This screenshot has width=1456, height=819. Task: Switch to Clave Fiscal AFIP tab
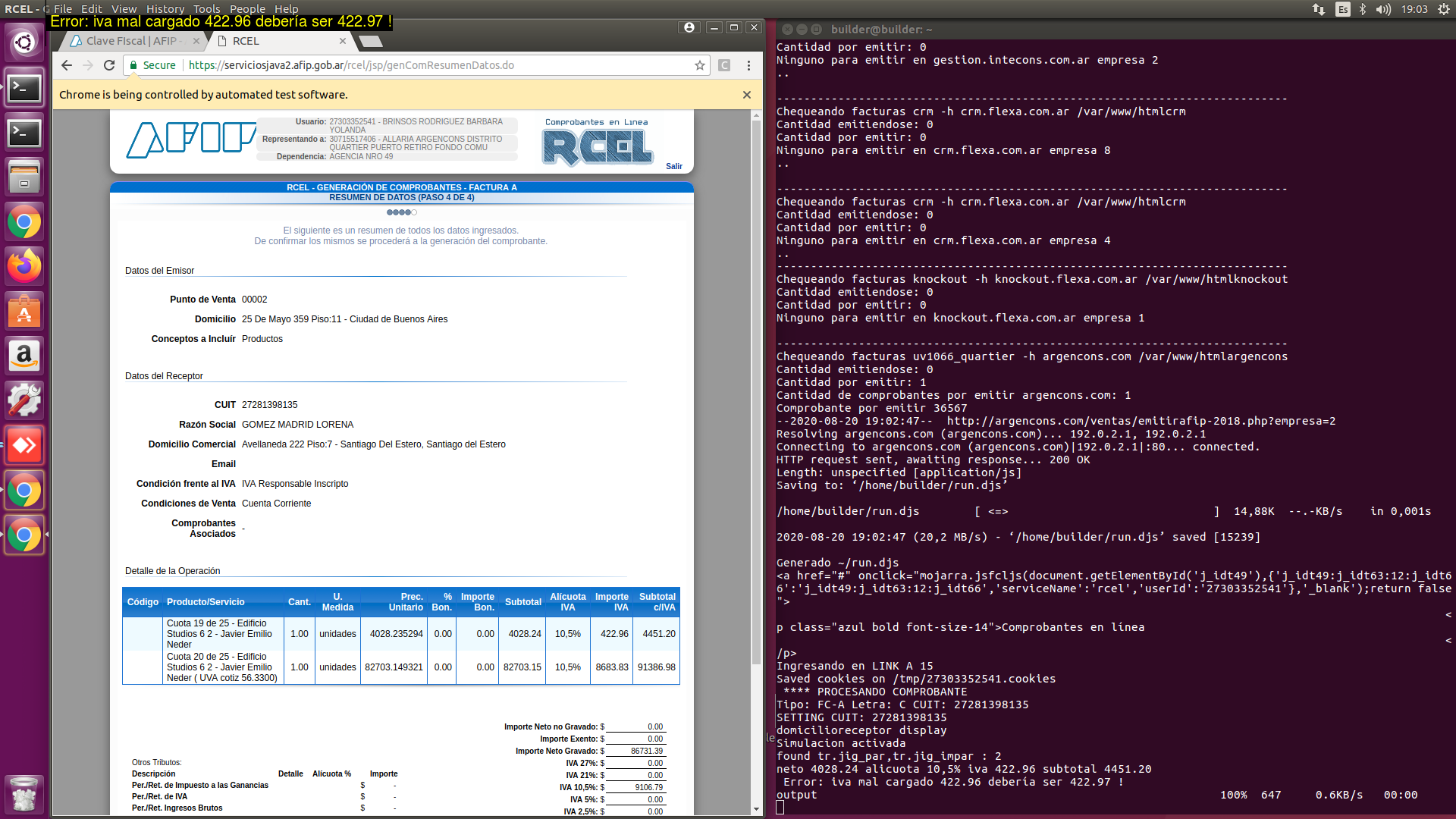(130, 41)
